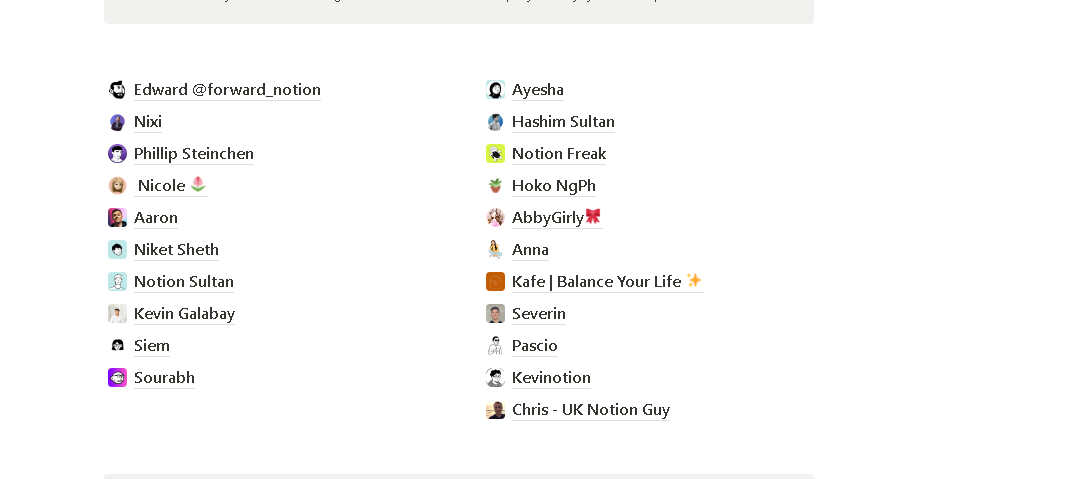Click Kafe's orange square icon
This screenshot has width=1090, height=479.
point(495,282)
